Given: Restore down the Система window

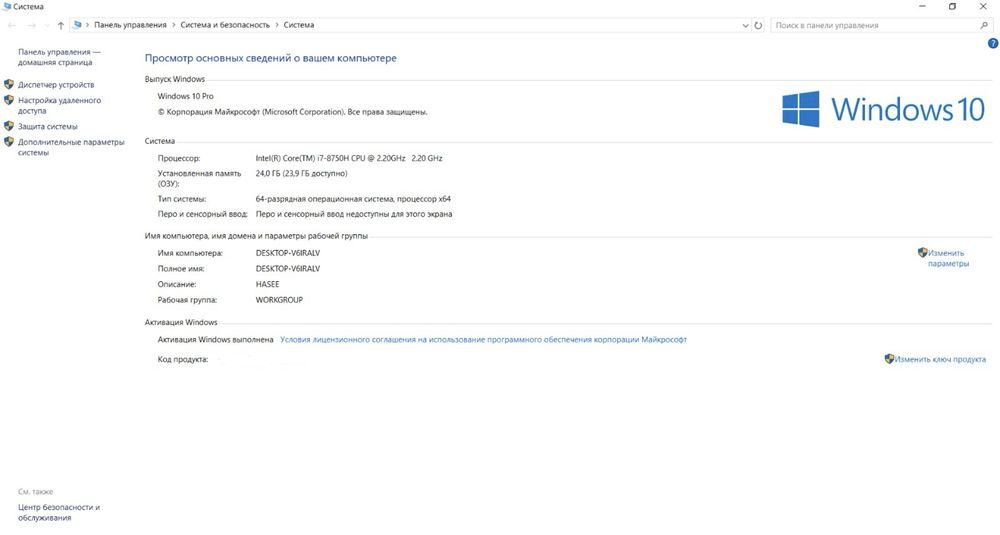Looking at the screenshot, I should point(952,6).
